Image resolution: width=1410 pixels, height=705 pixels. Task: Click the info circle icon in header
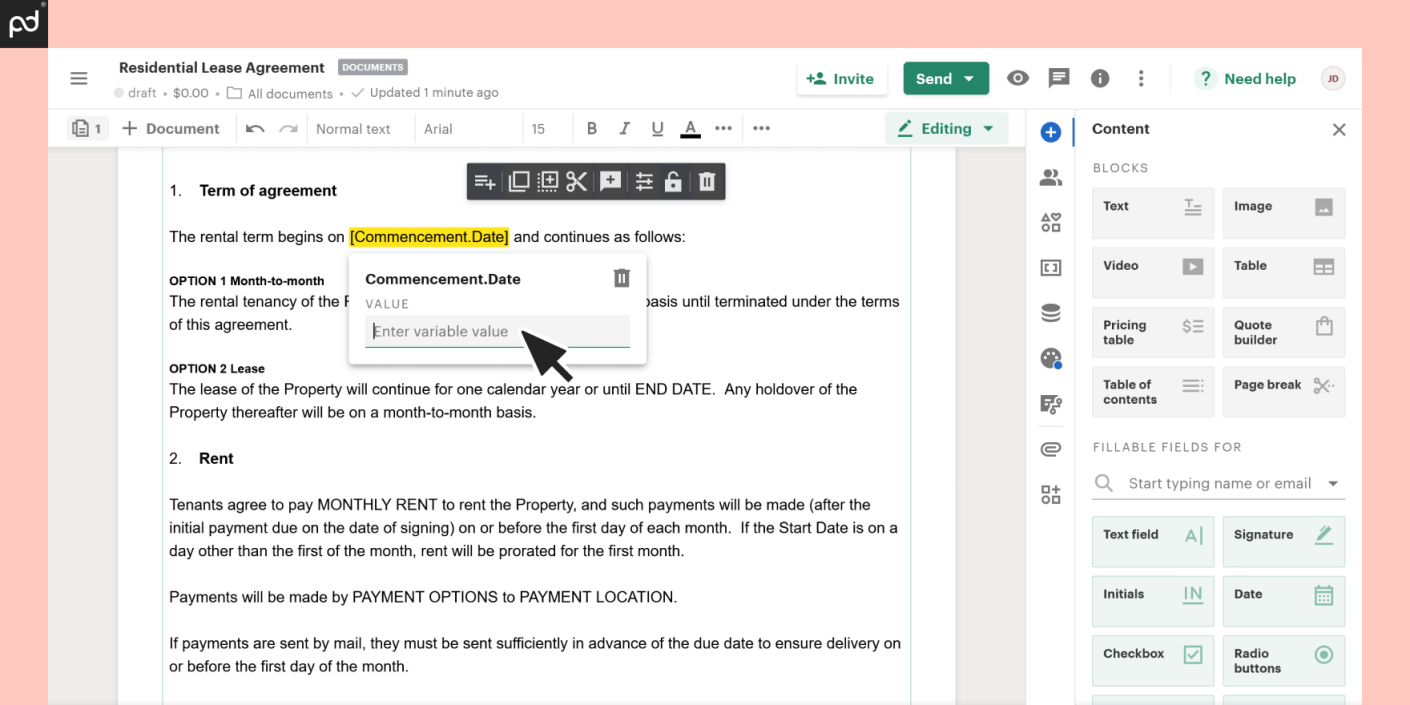pos(1100,78)
